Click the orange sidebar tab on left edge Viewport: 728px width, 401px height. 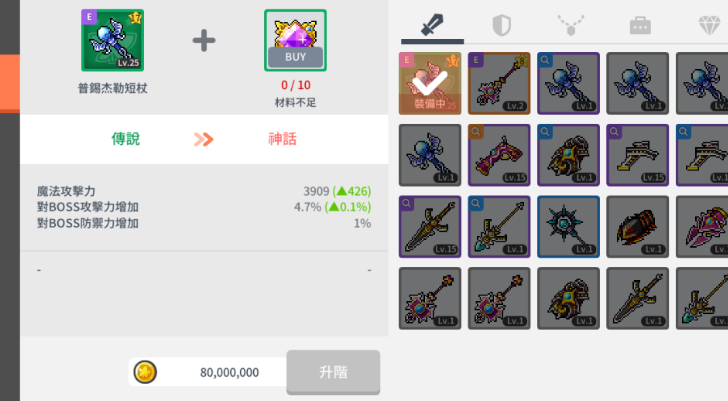coord(10,84)
